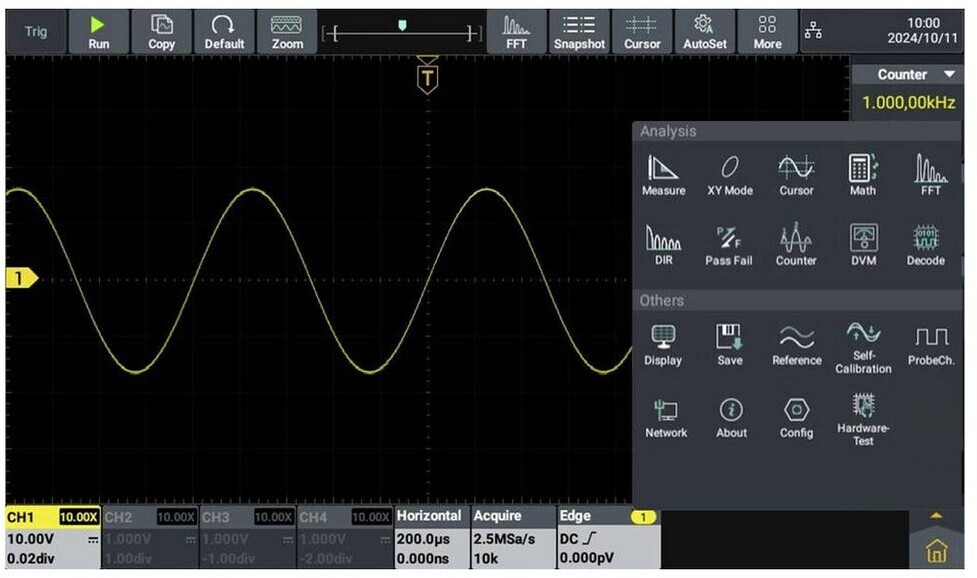The image size is (977, 578).
Task: Launch the Pass Fail test
Action: (x=729, y=246)
